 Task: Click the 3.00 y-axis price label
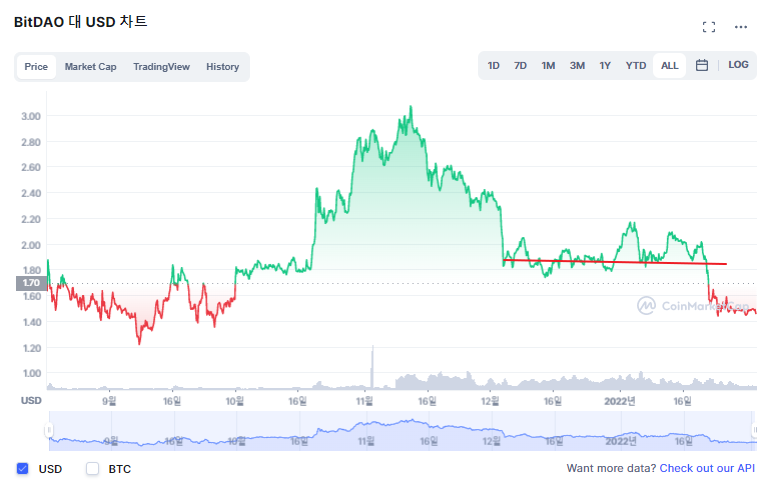[31, 116]
